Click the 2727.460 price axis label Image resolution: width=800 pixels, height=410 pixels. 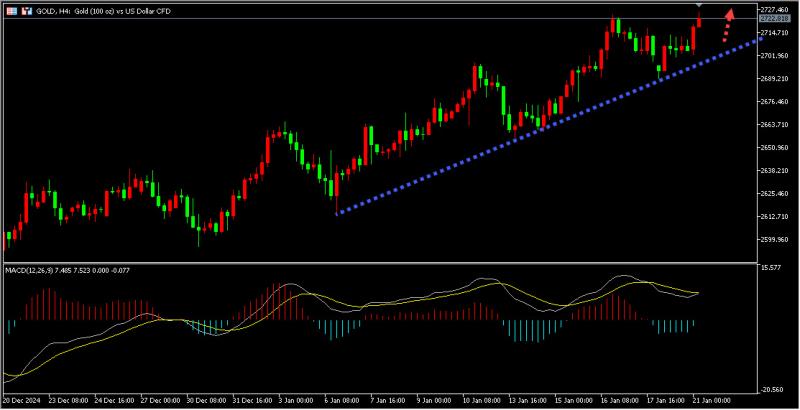pyautogui.click(x=772, y=9)
